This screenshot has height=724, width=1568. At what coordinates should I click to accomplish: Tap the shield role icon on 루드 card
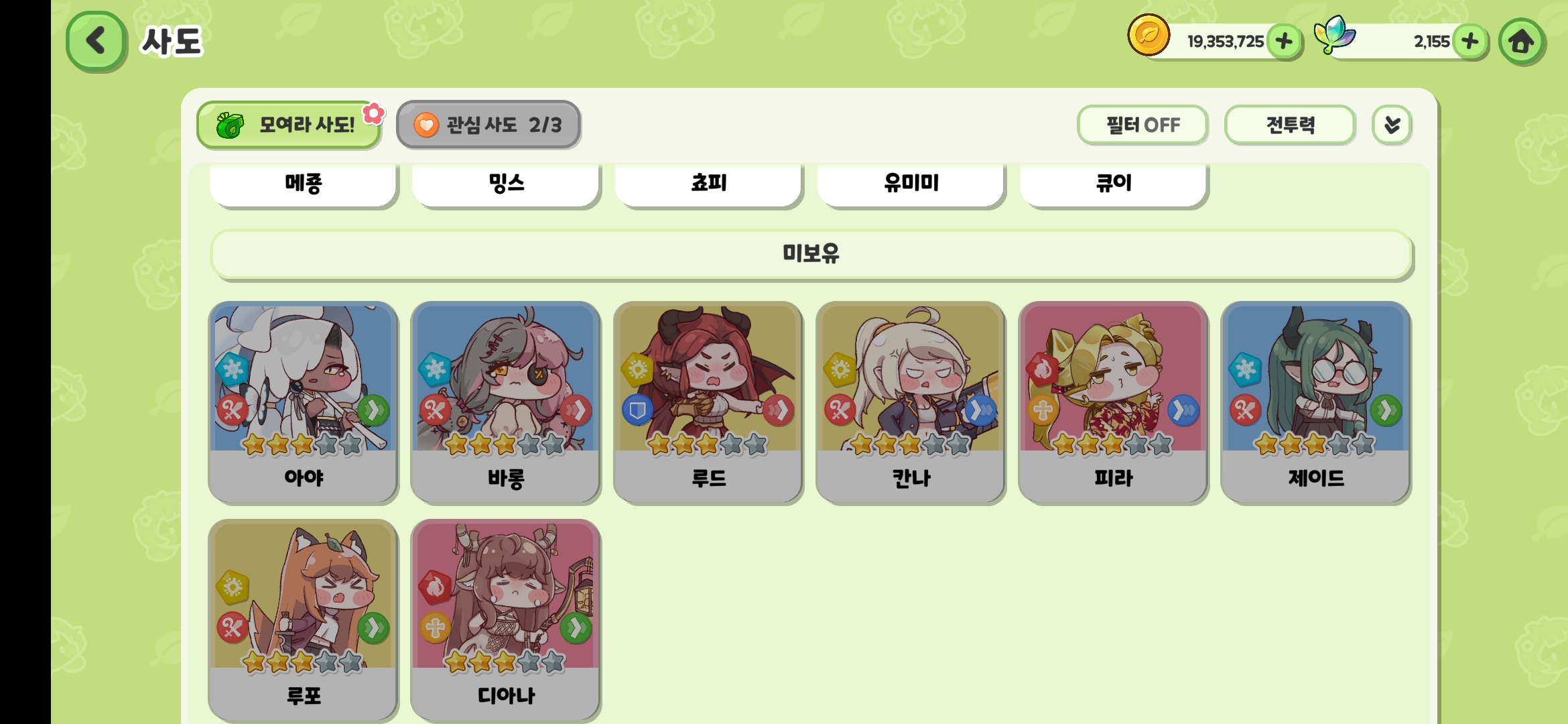tap(637, 410)
